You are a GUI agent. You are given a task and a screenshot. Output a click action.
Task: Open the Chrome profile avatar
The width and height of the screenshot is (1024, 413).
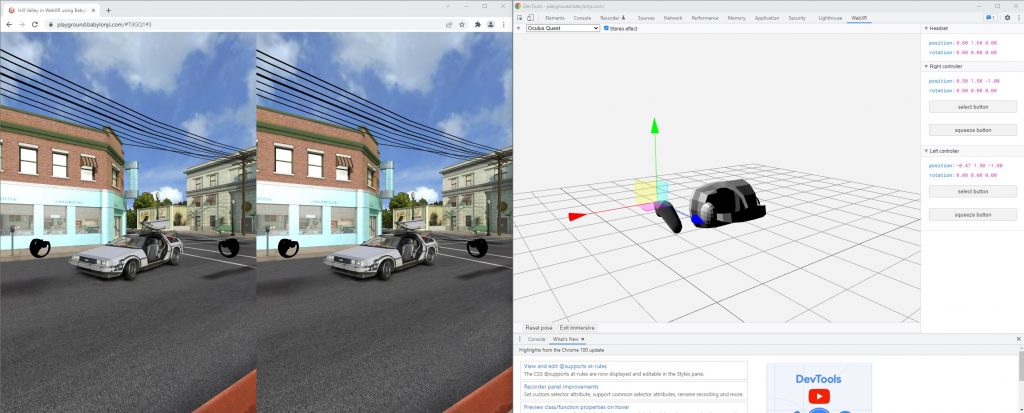point(490,24)
